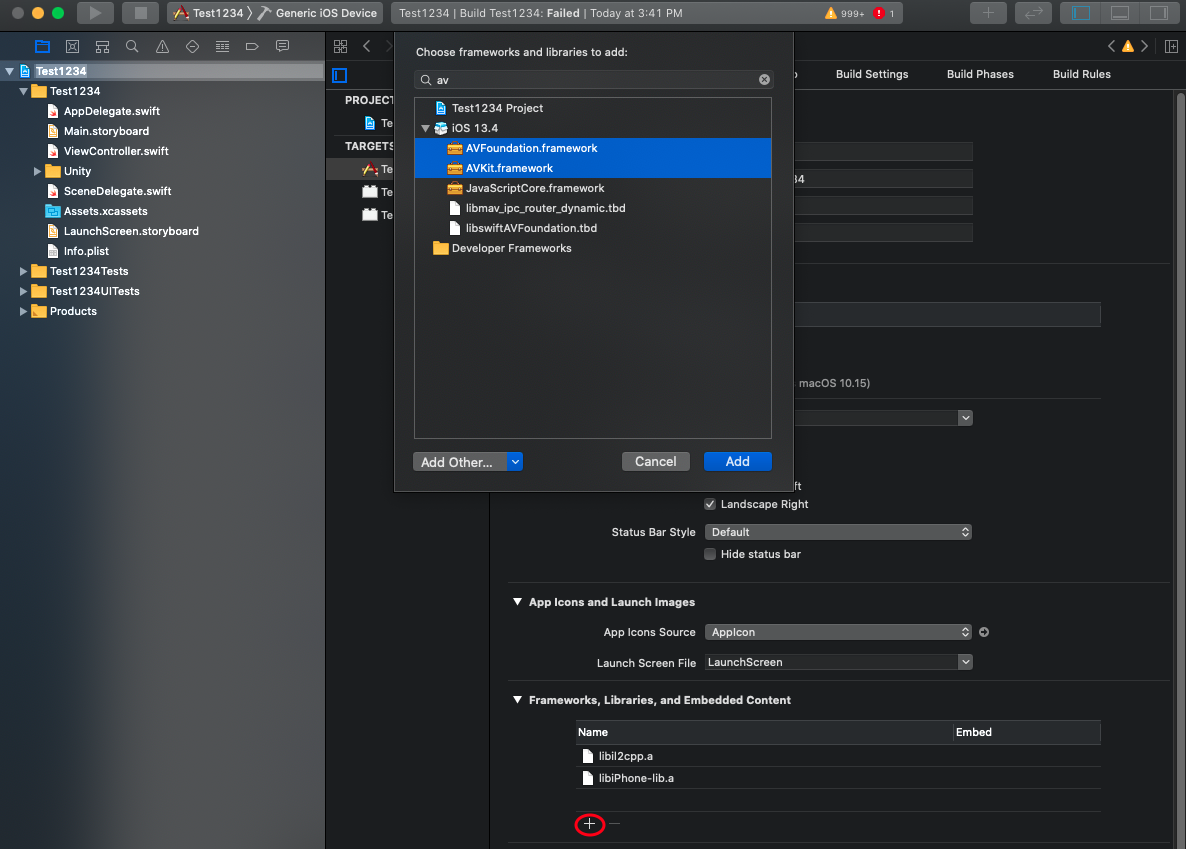Choose the Generic iOS Device destination

(318, 13)
